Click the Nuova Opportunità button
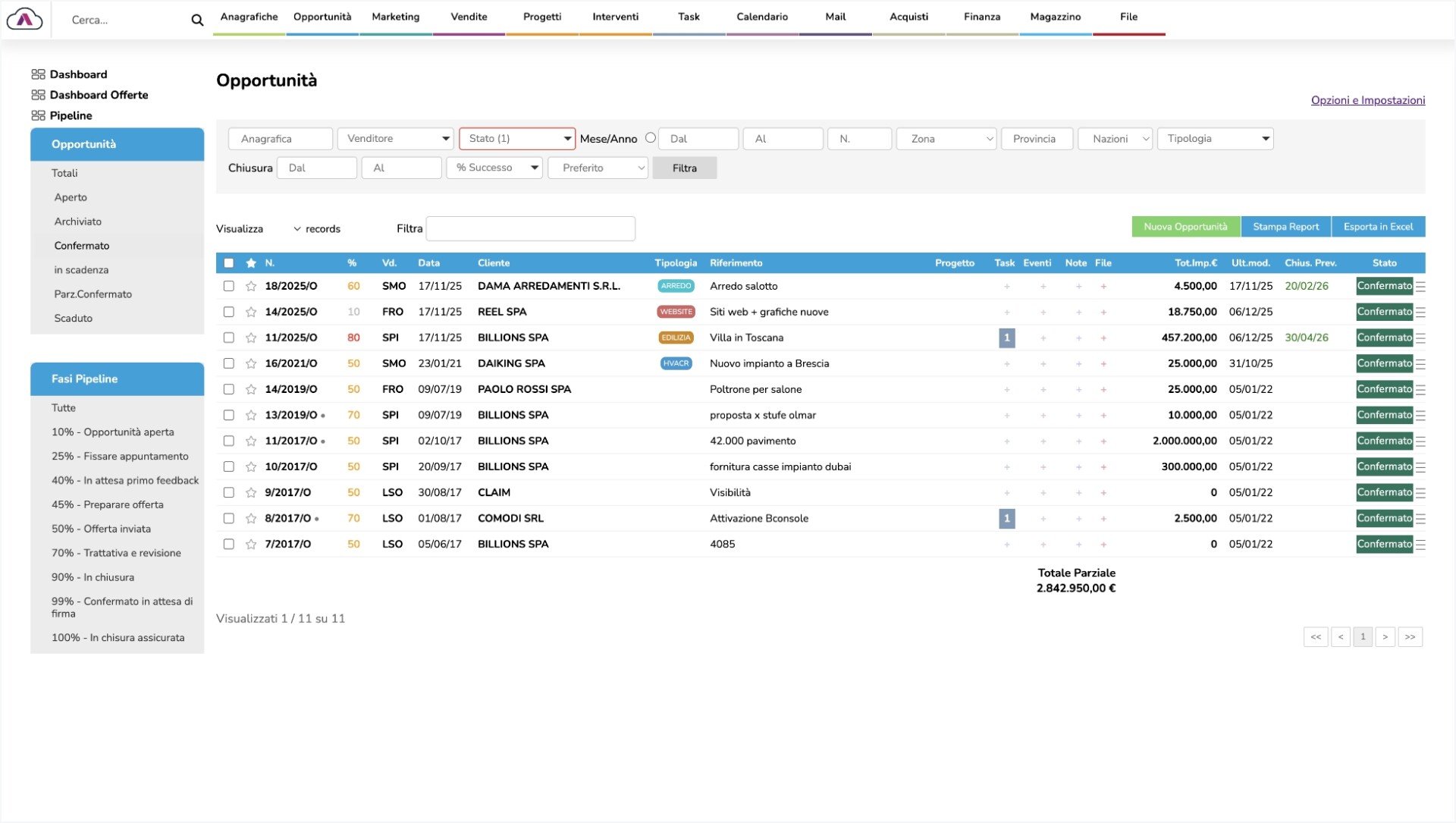 pyautogui.click(x=1185, y=227)
